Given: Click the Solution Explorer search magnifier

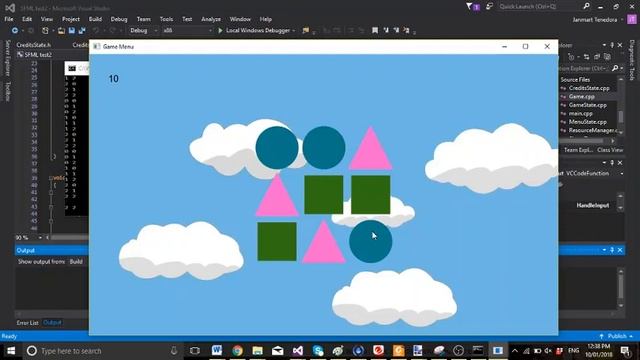Looking at the screenshot, I should click(x=615, y=68).
